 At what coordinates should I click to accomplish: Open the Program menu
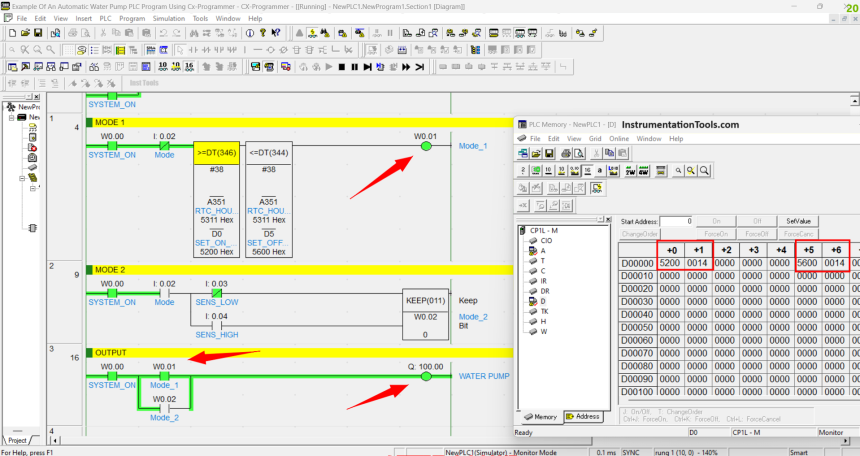(132, 19)
